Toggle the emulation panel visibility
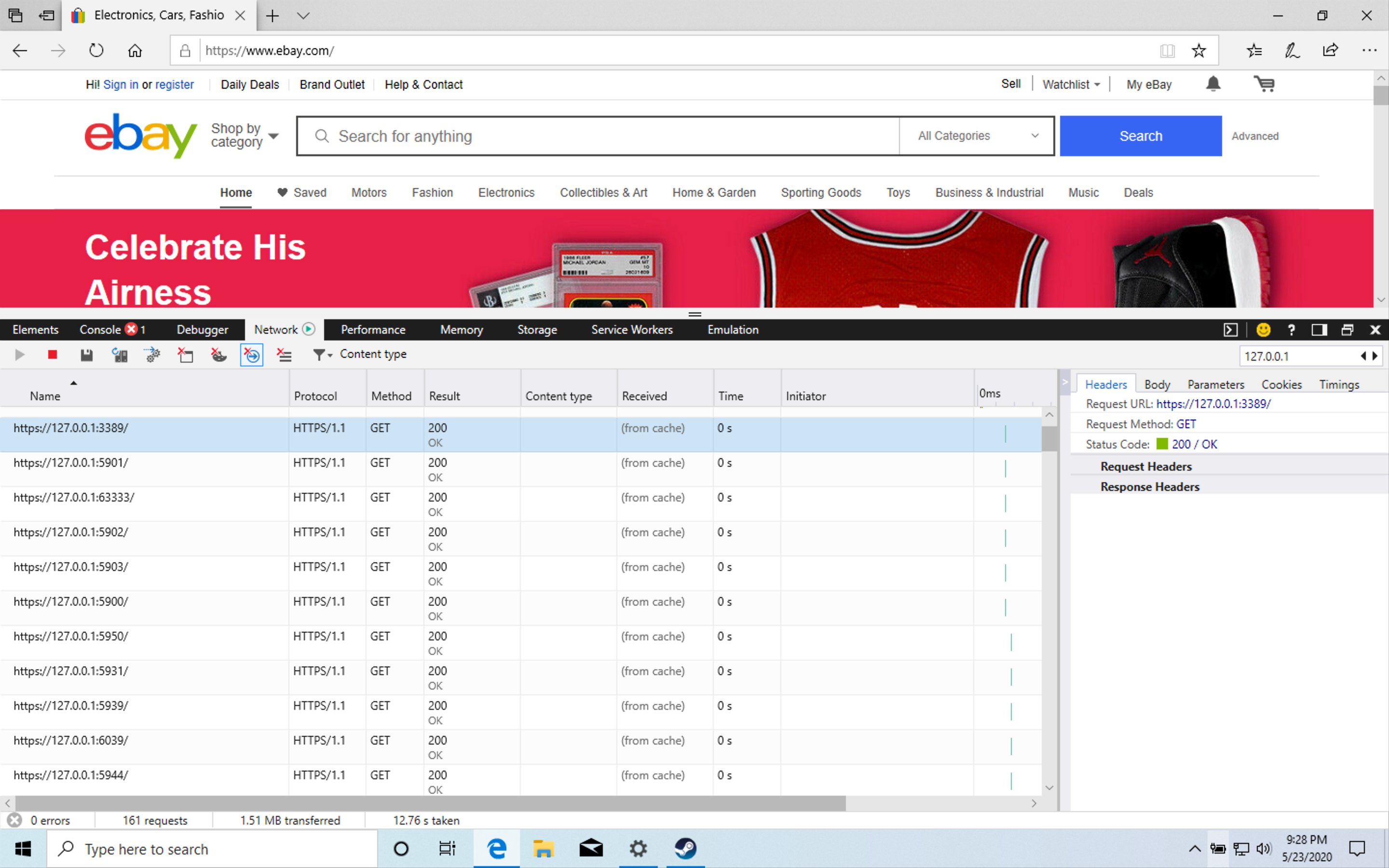The height and width of the screenshot is (868, 1389). tap(733, 329)
